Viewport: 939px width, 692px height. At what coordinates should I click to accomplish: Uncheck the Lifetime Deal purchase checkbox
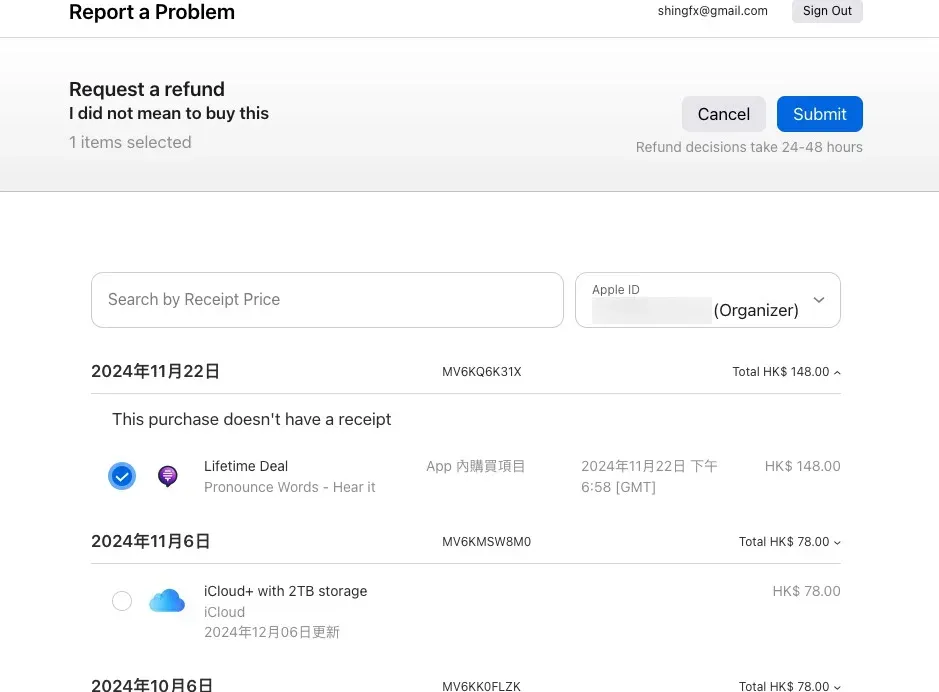pyautogui.click(x=122, y=476)
